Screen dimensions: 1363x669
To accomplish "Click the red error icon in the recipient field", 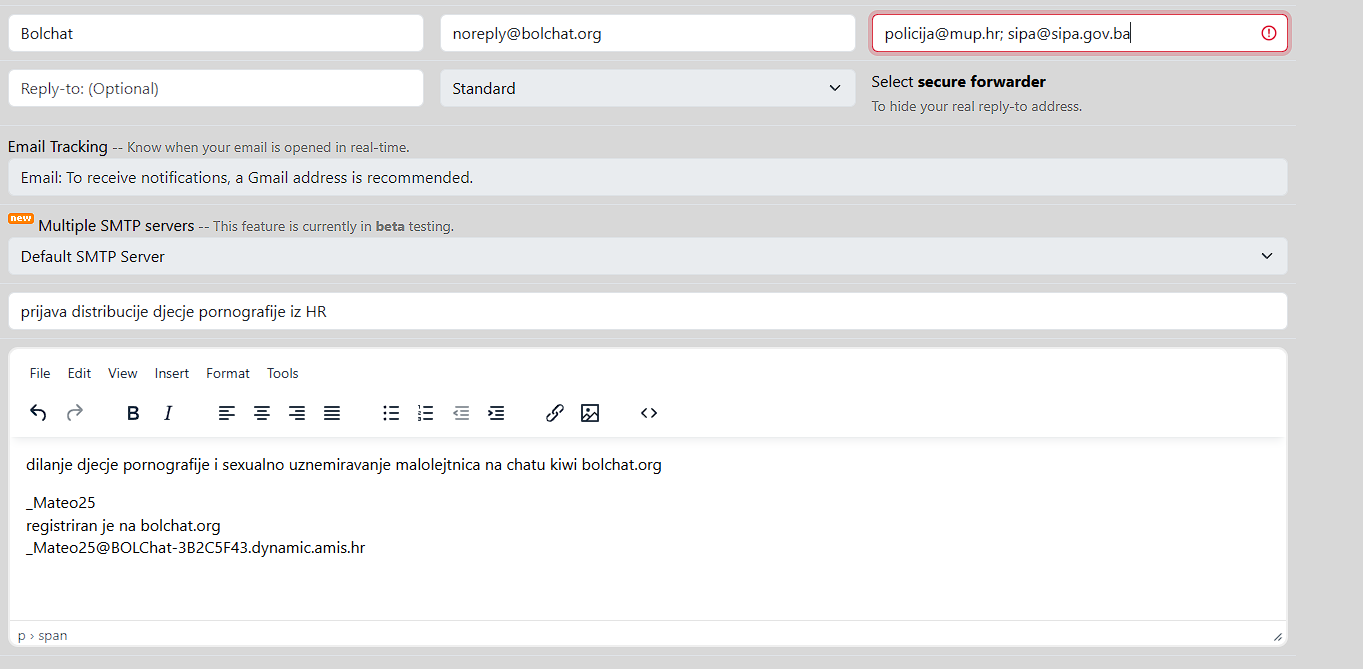I will pos(1269,33).
